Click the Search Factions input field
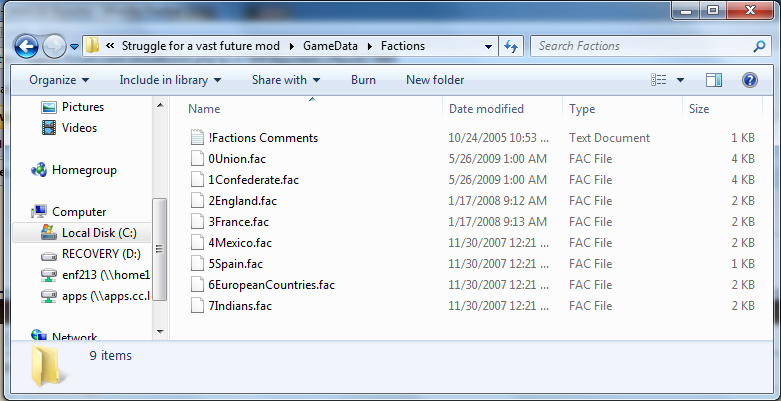Viewport: 781px width, 401px height. [640, 46]
